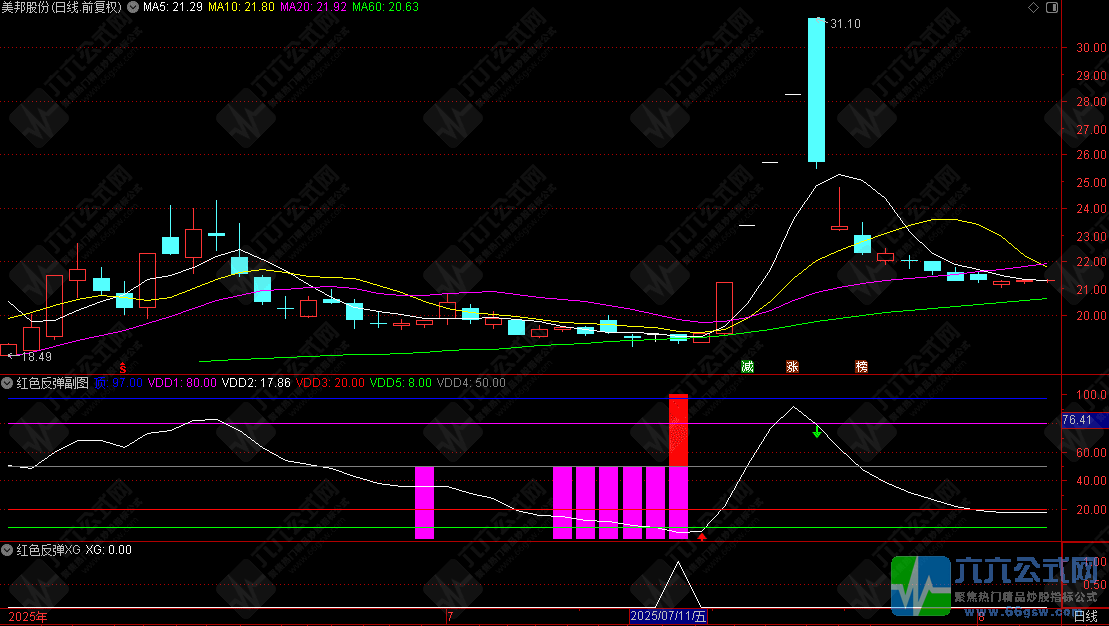Click the month 7 marker on time axis
Image resolution: width=1109 pixels, height=626 pixels.
[450, 617]
